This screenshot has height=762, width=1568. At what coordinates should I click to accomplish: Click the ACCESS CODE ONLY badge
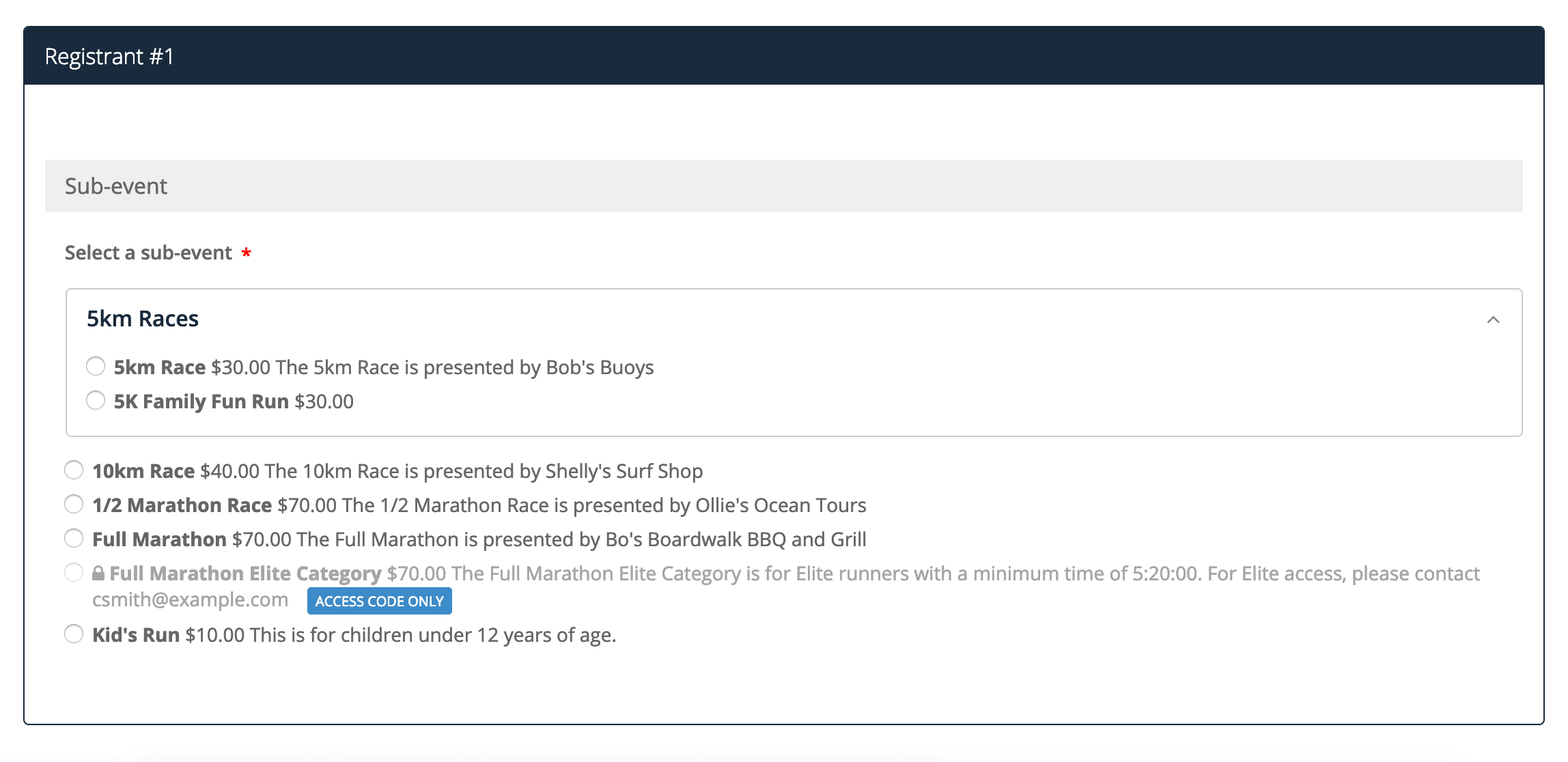pos(379,602)
